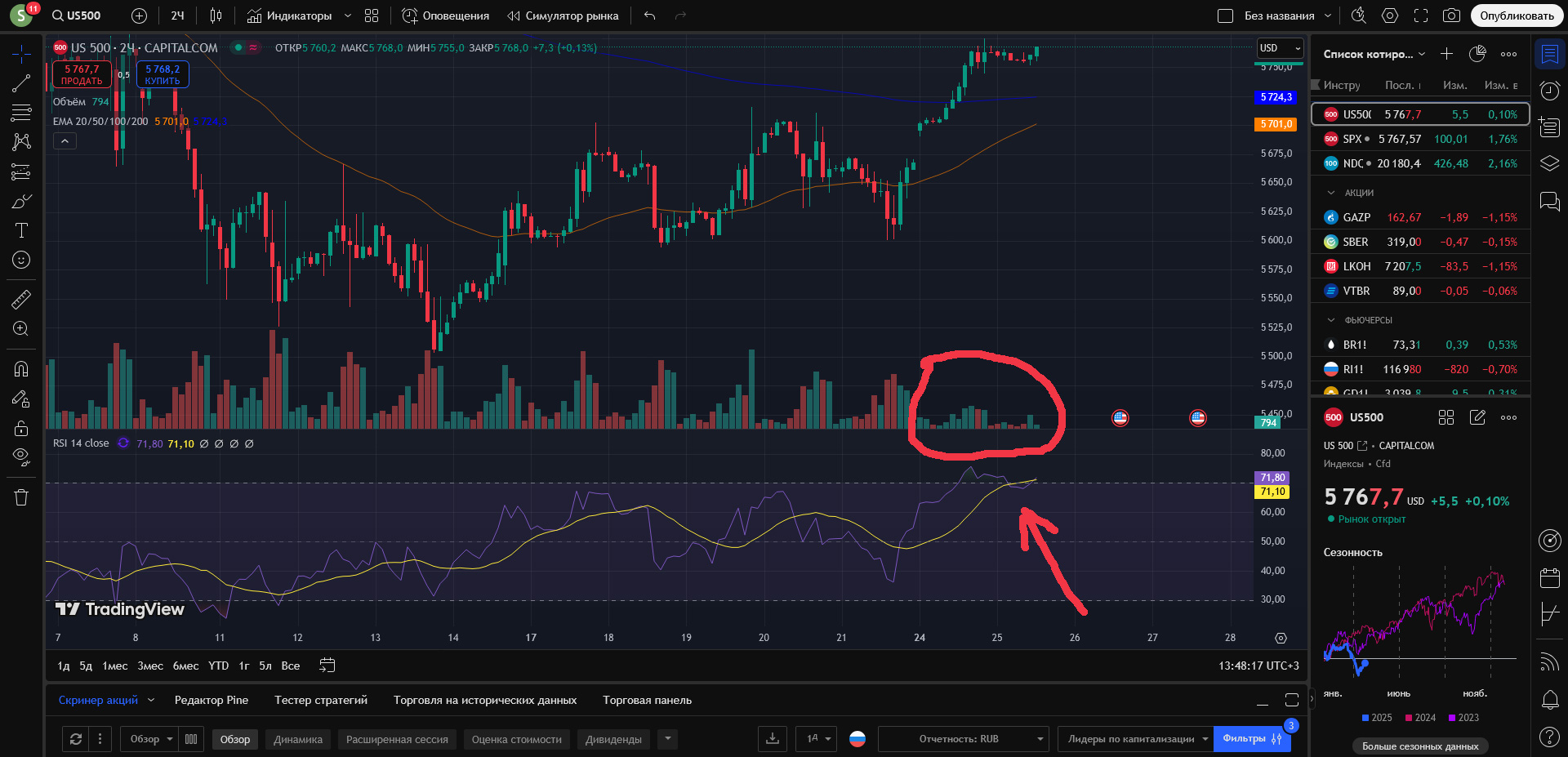Select the text annotation tool
Screen dimensions: 1568x757
tap(21, 230)
